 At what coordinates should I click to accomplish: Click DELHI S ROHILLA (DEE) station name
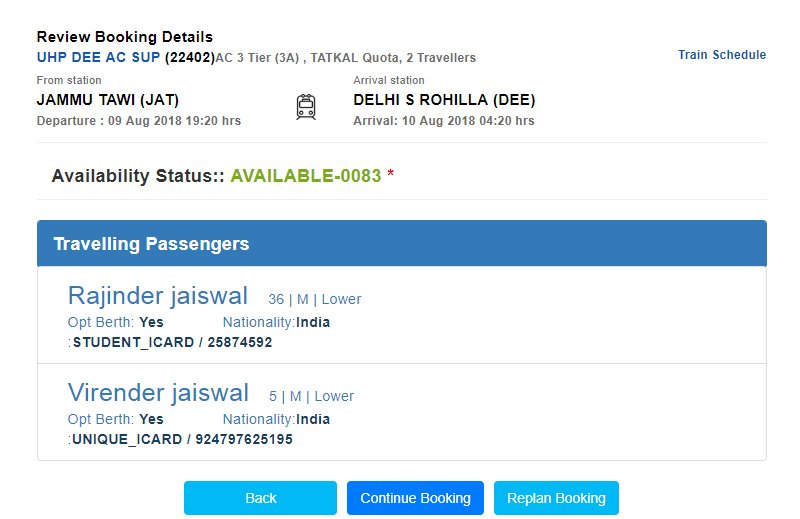coord(444,100)
